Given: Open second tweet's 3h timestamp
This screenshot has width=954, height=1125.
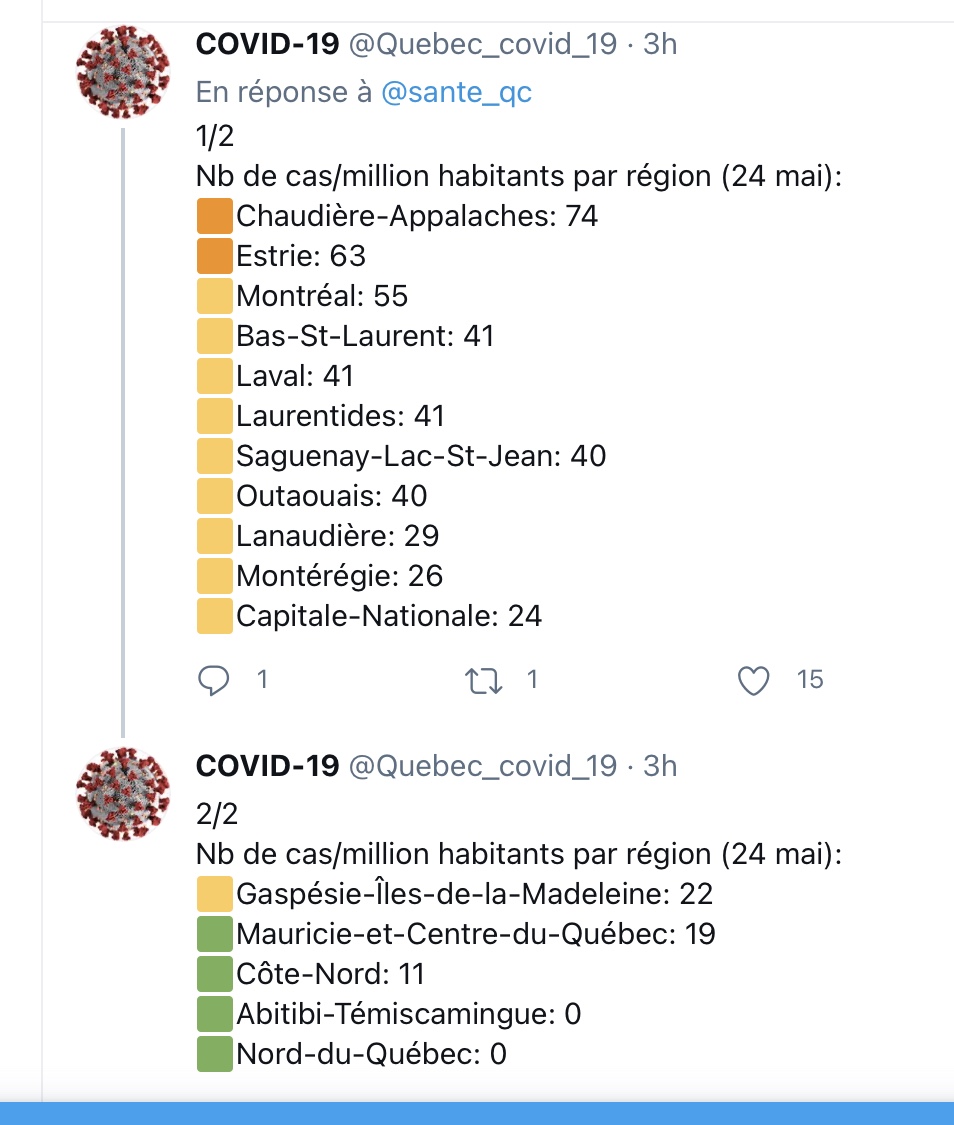Looking at the screenshot, I should coord(660,766).
